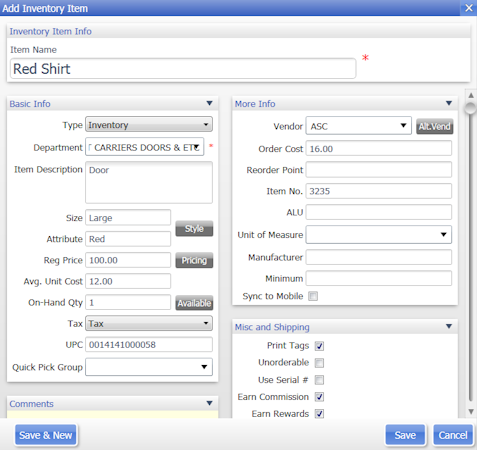477x450 pixels.
Task: Click the Order Cost input field
Action: coord(379,149)
